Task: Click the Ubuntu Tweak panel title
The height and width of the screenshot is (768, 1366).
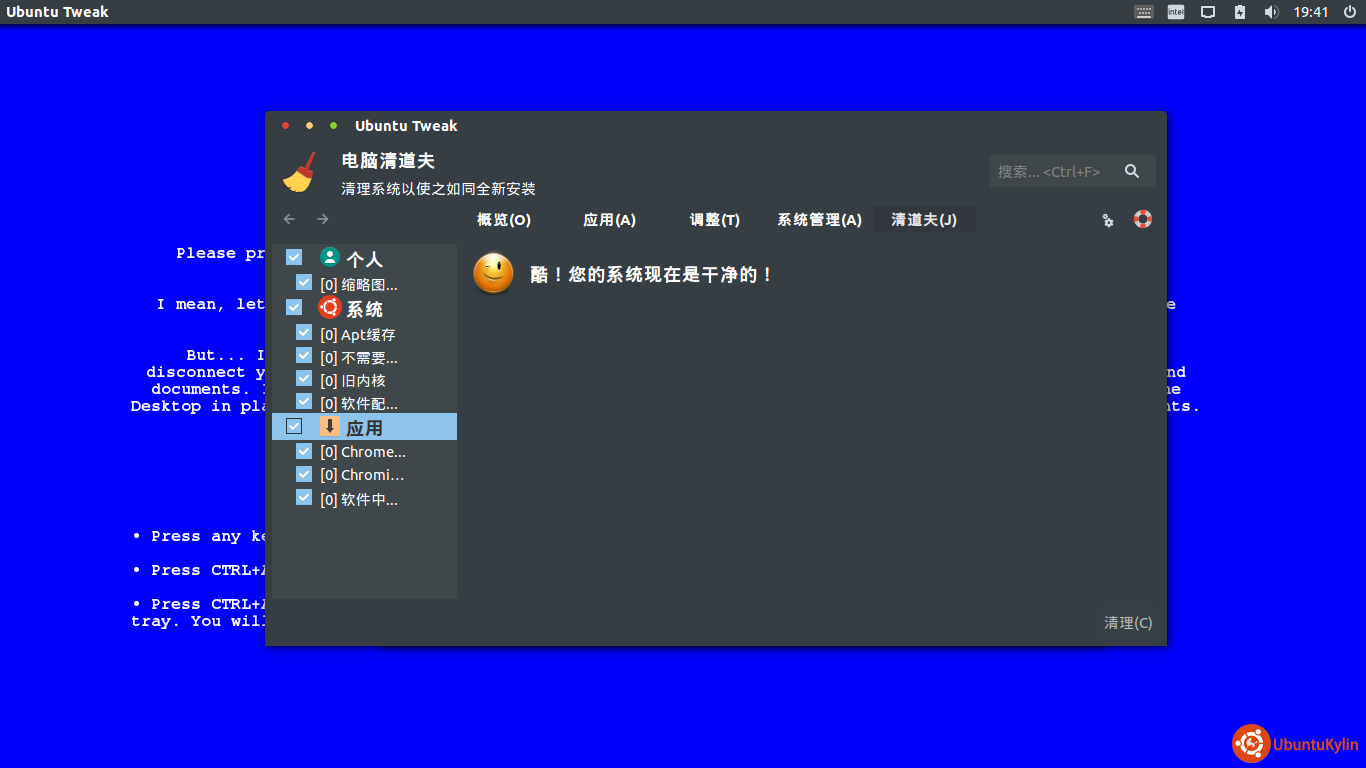Action: pyautogui.click(x=57, y=12)
